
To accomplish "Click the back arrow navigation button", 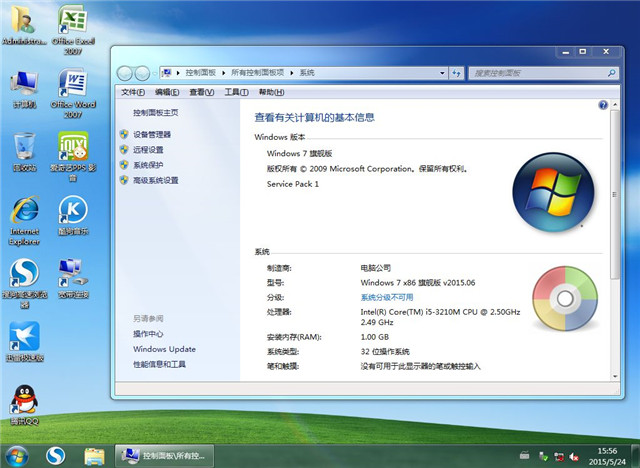I will 126,73.
